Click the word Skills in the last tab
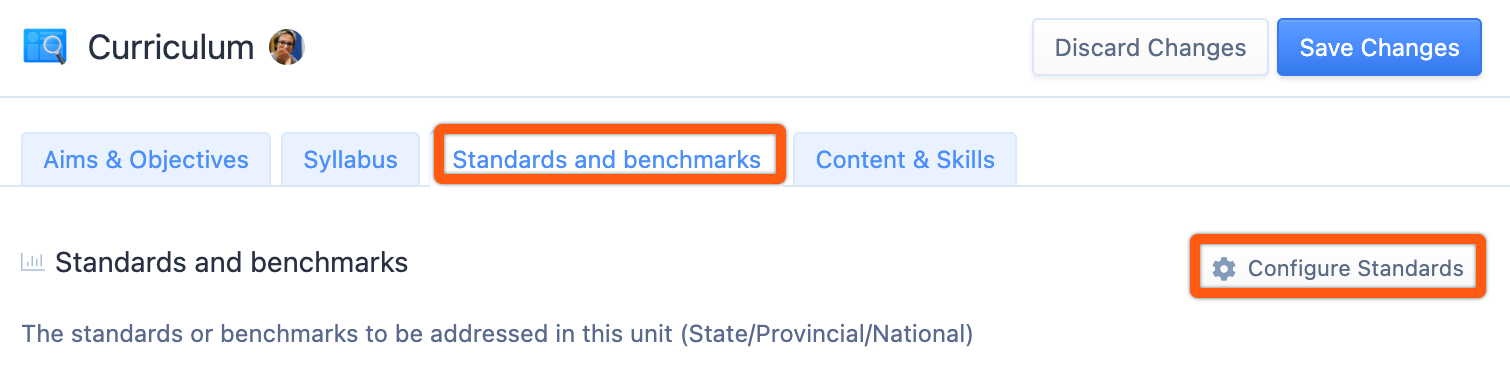Screen dimensions: 1510x382 pyautogui.click(x=965, y=159)
